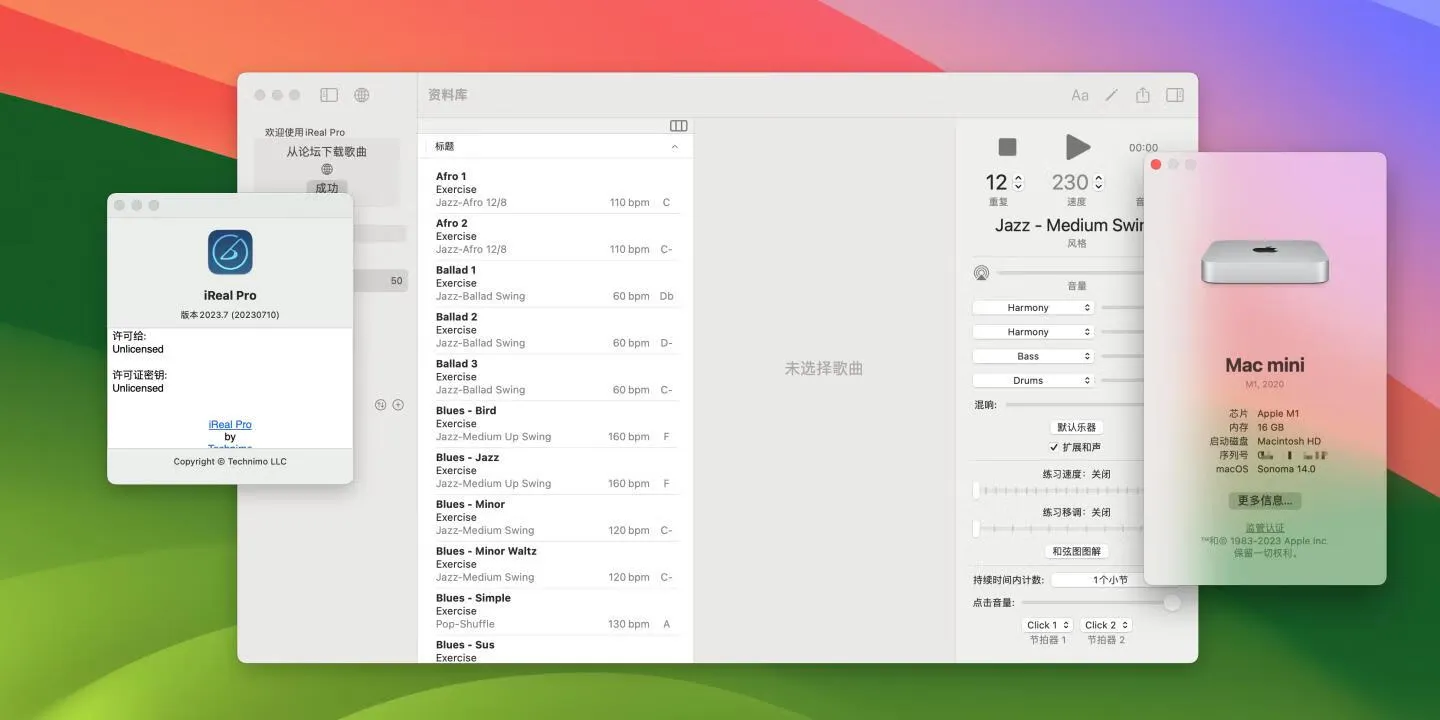Open the 1个小节 count-in dropdown
This screenshot has width=1440, height=720.
(x=1097, y=580)
